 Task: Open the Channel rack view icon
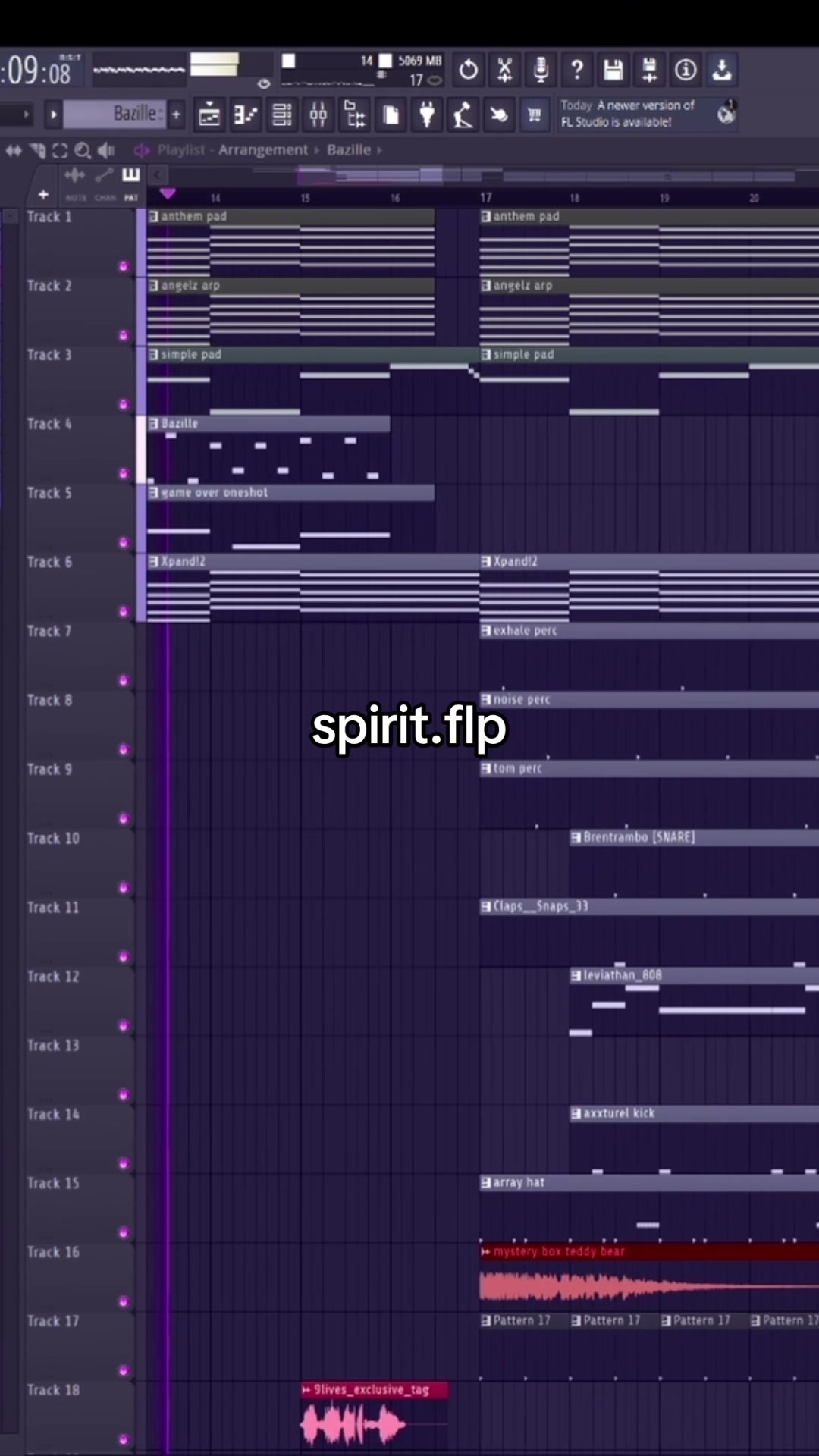[282, 115]
